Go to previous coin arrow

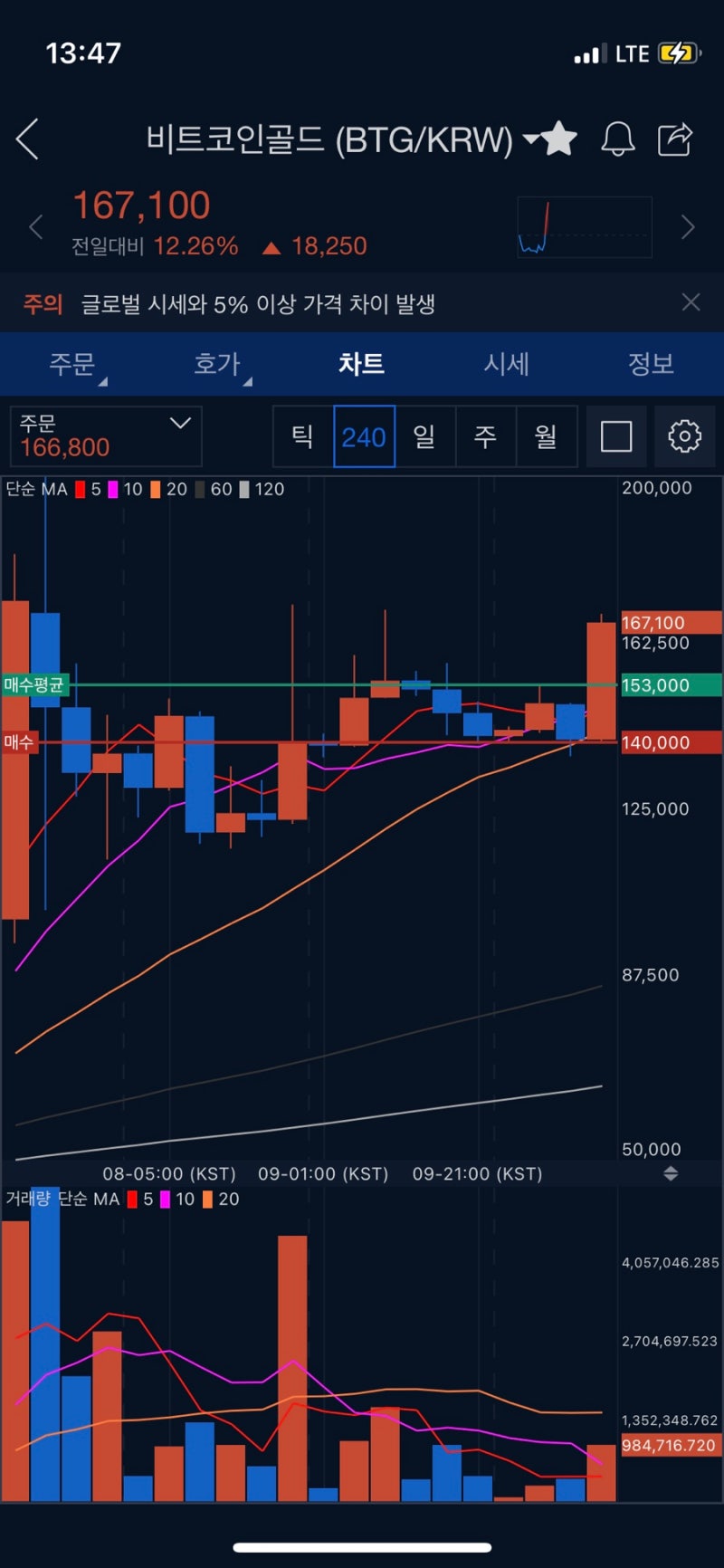coord(36,227)
